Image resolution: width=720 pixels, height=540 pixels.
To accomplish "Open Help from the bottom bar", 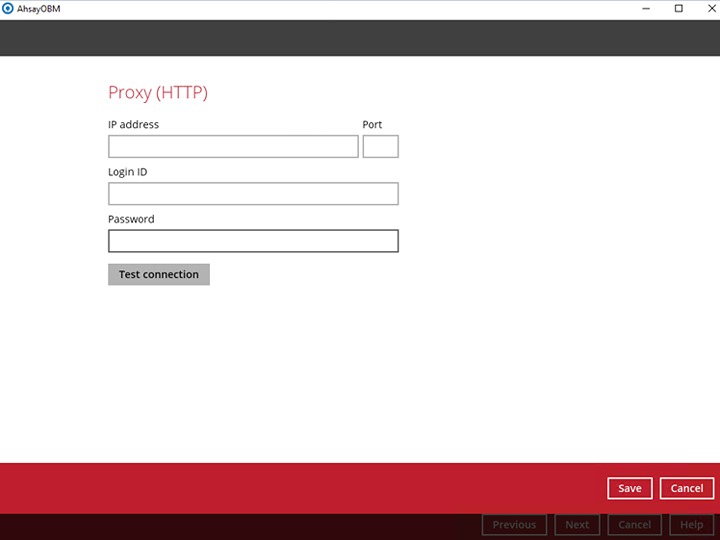I will [692, 525].
